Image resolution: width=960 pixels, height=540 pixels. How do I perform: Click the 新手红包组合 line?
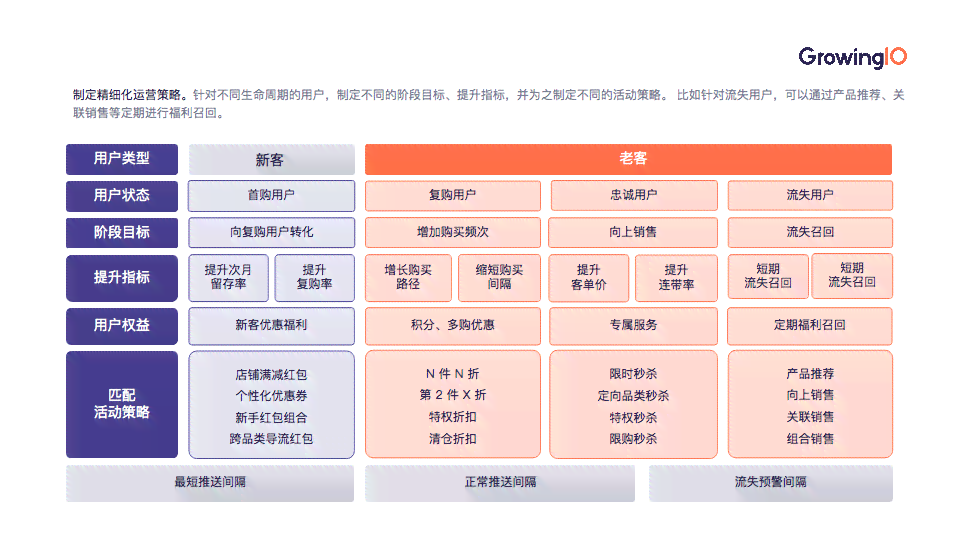pos(271,418)
